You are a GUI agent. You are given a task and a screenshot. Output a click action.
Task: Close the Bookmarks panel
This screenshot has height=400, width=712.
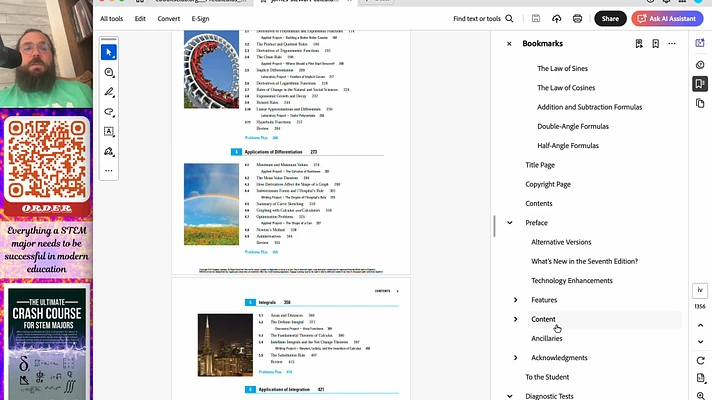click(509, 44)
